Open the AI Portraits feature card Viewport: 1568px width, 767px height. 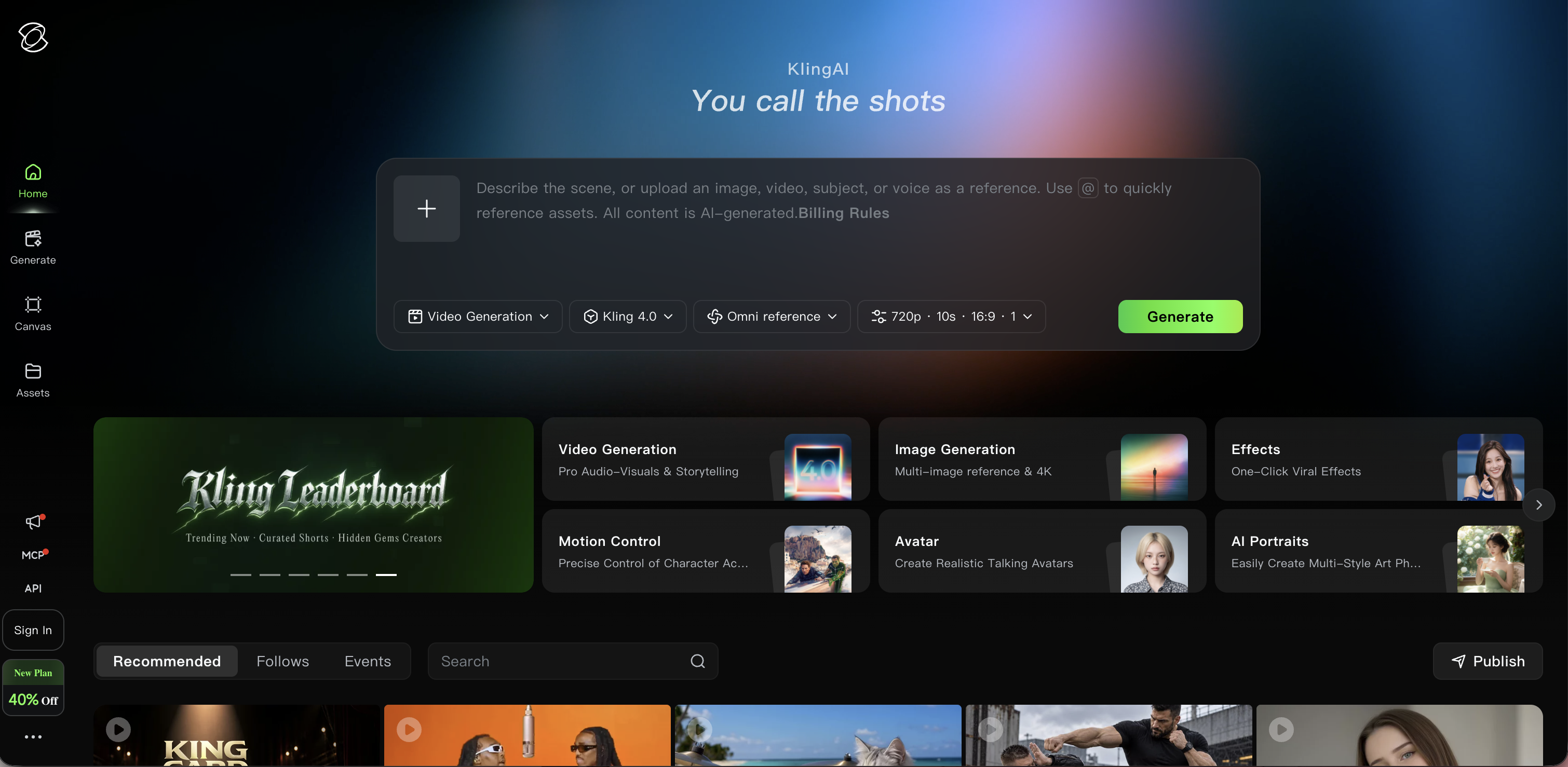tap(1378, 551)
